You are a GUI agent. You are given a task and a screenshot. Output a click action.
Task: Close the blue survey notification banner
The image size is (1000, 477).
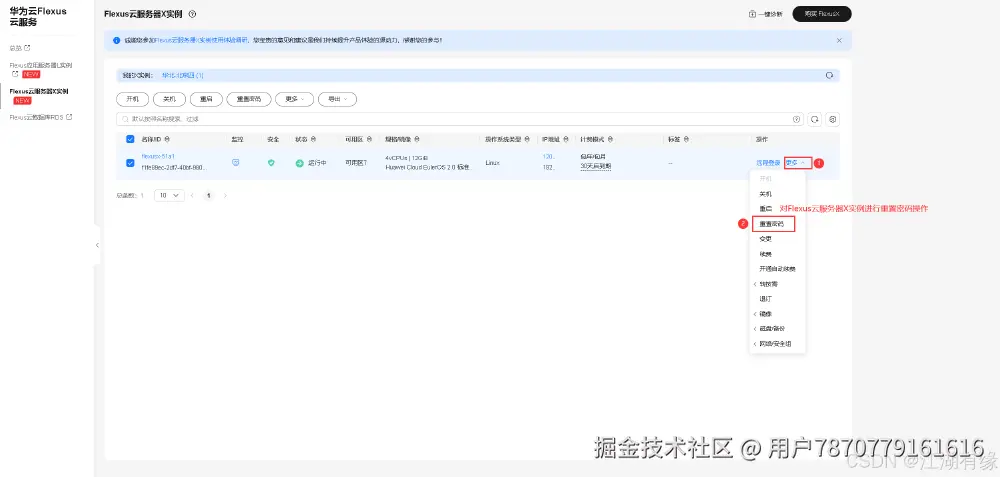pos(839,40)
